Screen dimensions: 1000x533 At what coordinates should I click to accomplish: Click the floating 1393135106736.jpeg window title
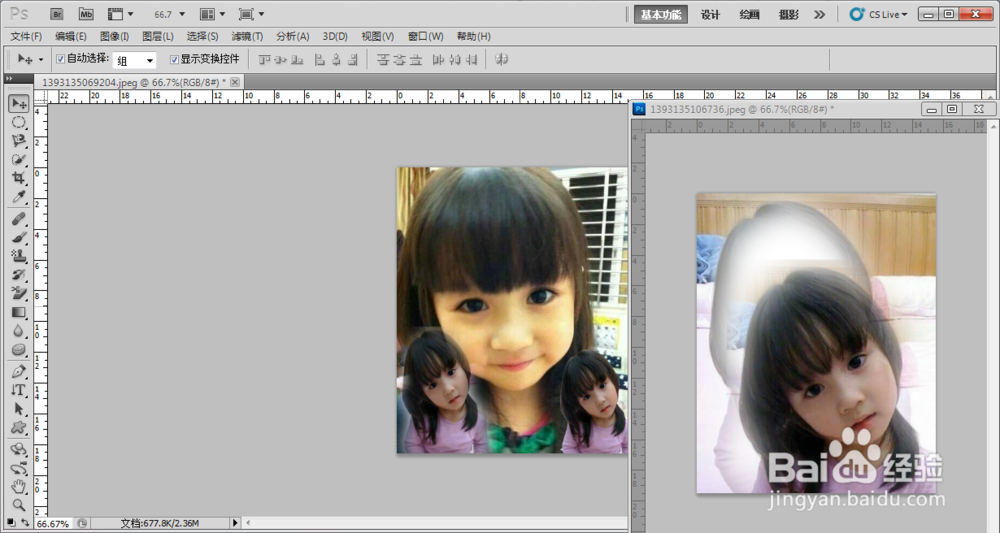click(x=742, y=110)
